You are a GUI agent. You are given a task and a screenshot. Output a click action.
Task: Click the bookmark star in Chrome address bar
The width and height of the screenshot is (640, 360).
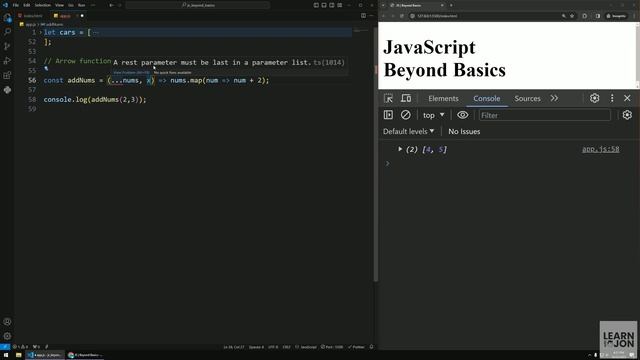pyautogui.click(x=572, y=16)
